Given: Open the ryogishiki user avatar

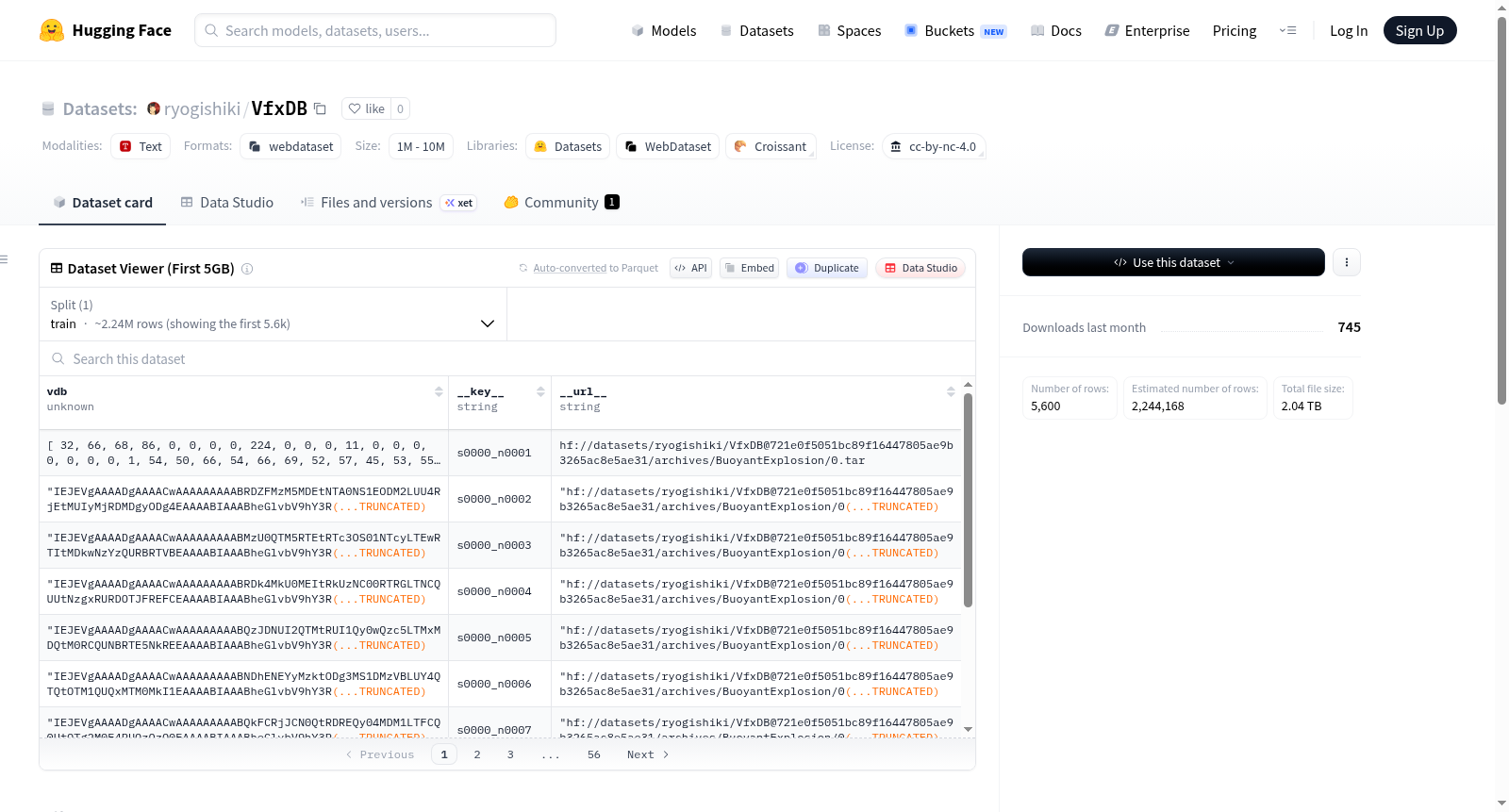Looking at the screenshot, I should click(154, 108).
